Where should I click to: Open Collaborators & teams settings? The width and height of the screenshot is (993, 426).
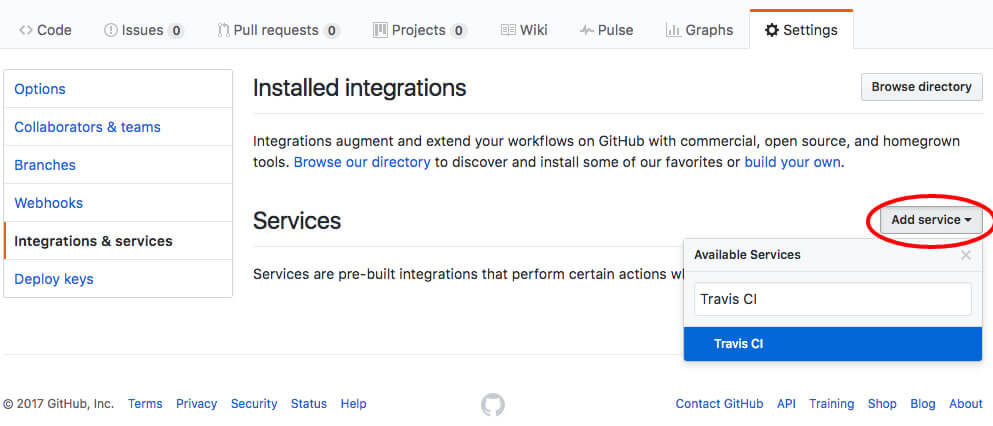(118, 127)
